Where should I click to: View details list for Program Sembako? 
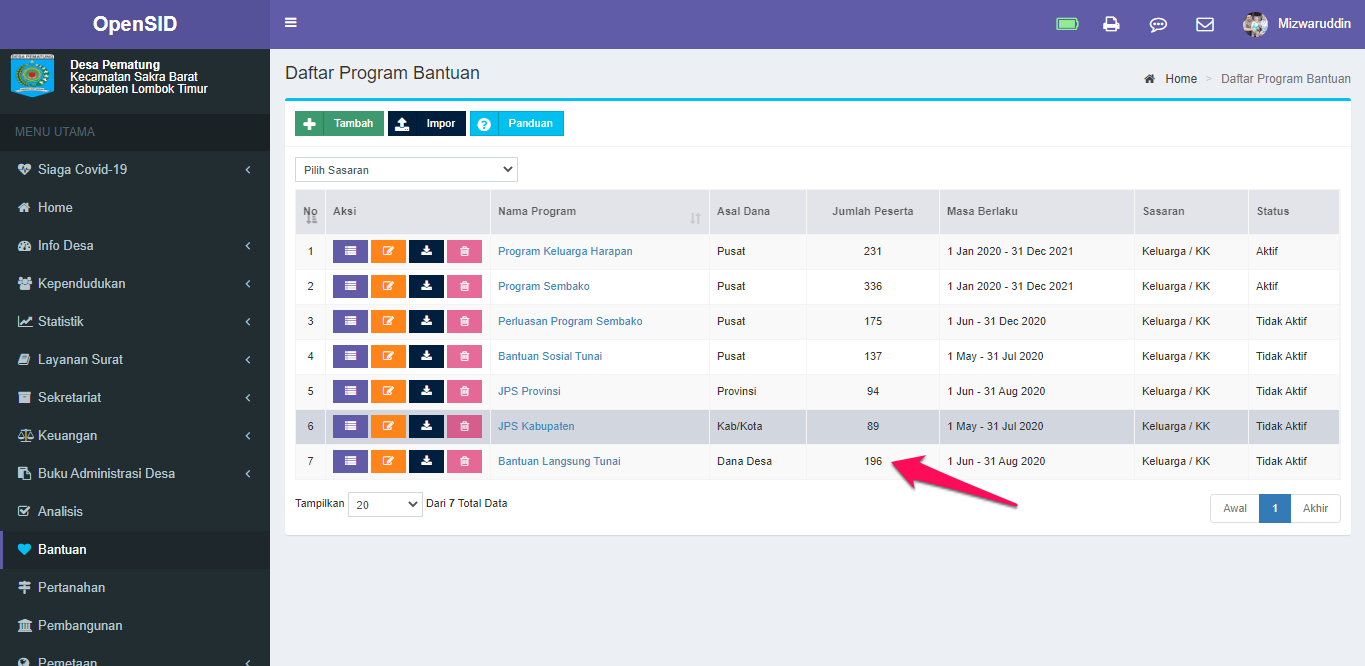pyautogui.click(x=350, y=287)
